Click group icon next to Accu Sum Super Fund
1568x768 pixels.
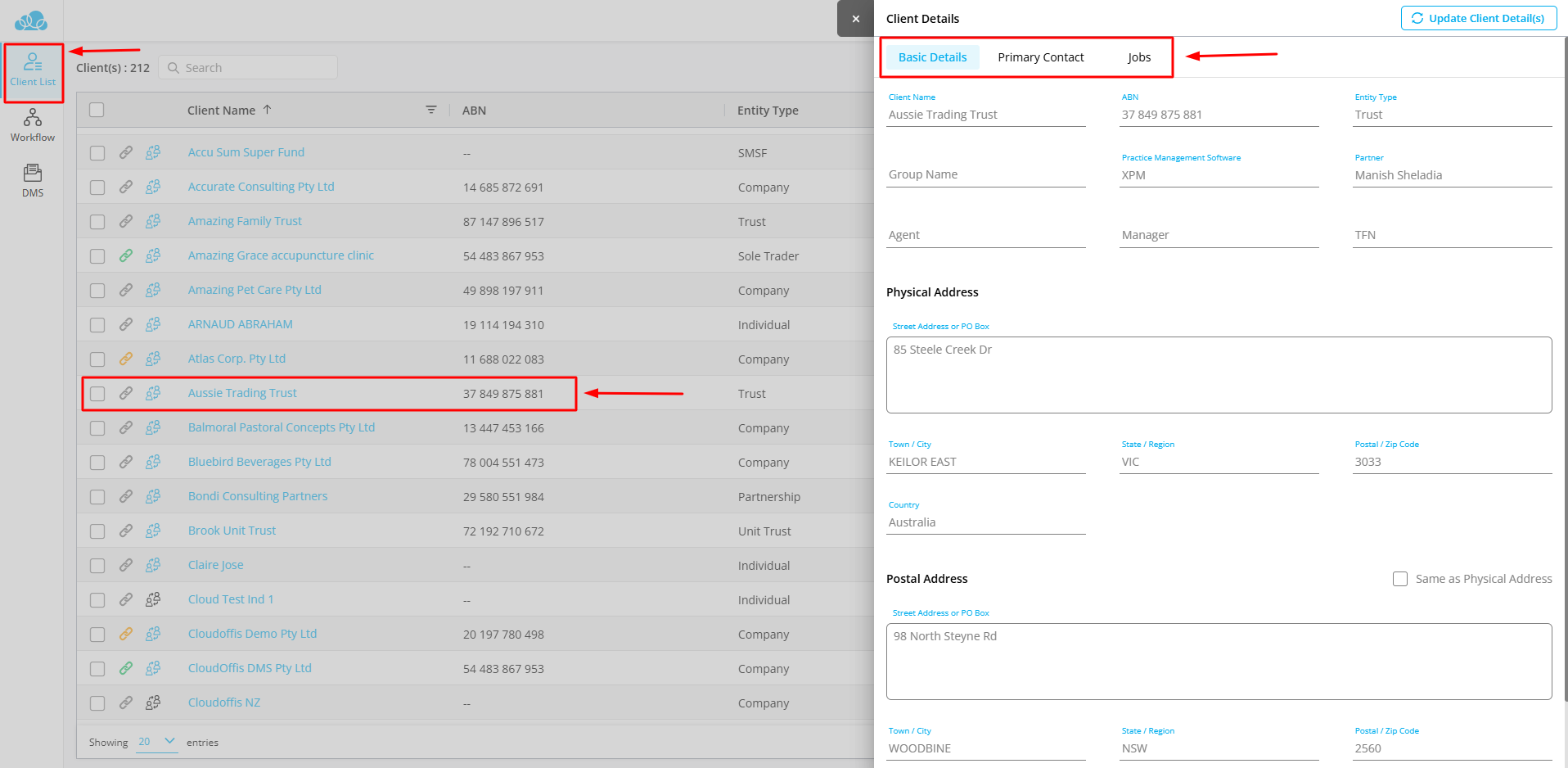click(153, 152)
